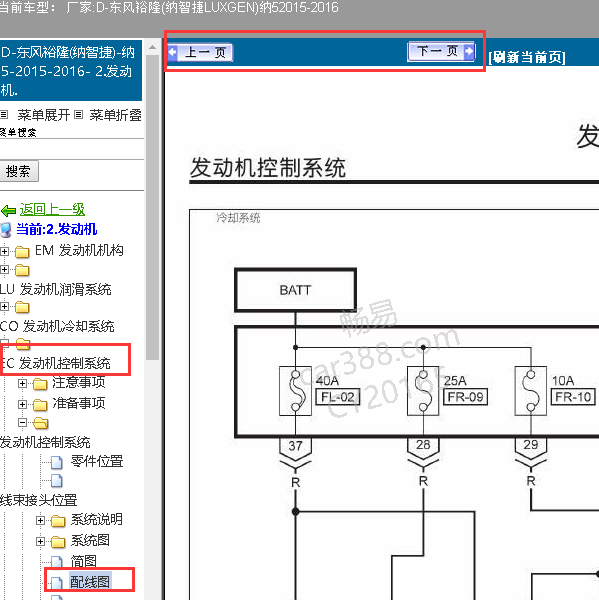Click the 冷却系统 diagram caption
The image size is (599, 600).
tap(238, 218)
